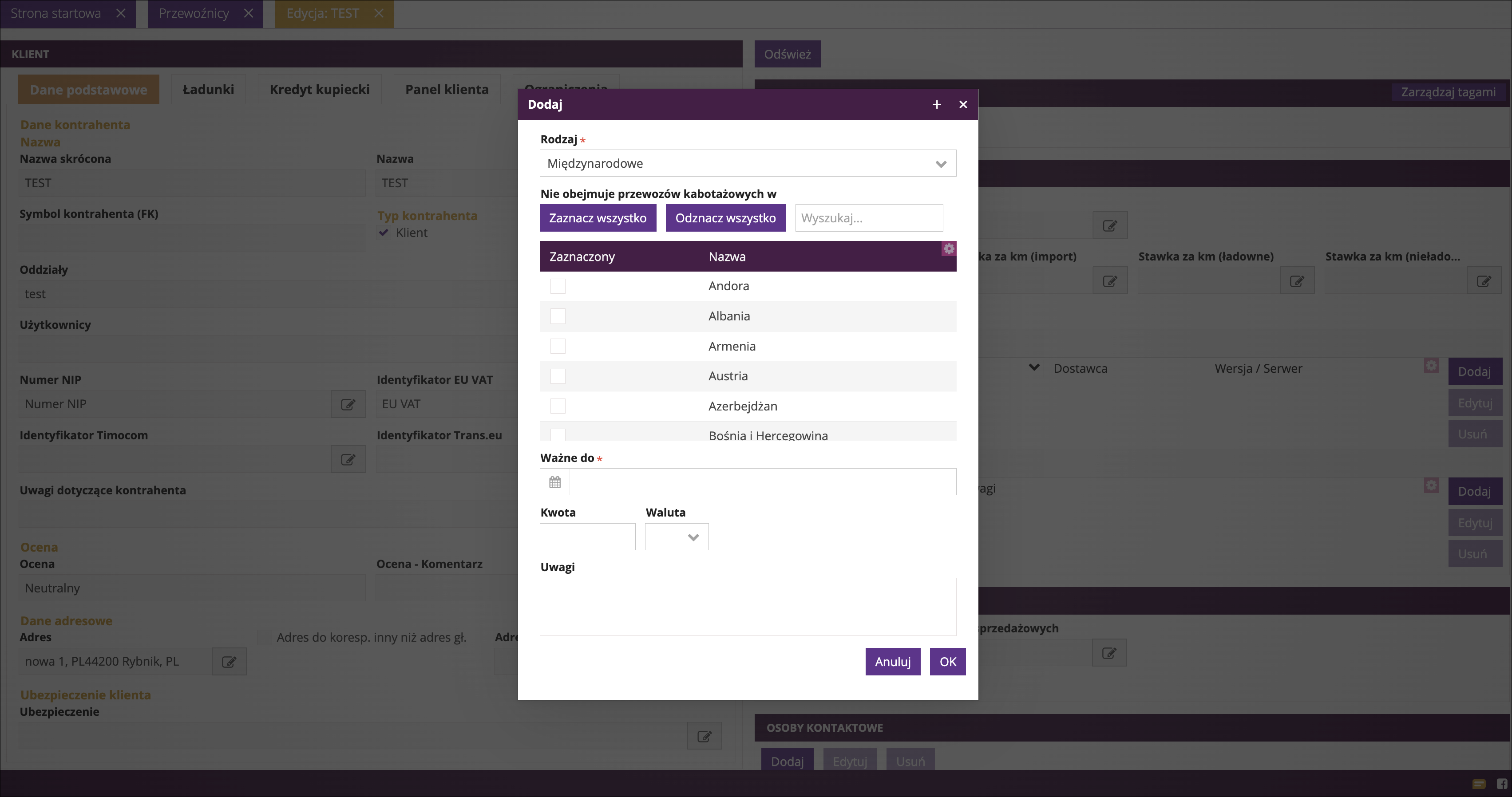Open the Oddziały selector showing test
The image size is (1512, 797).
(267, 294)
